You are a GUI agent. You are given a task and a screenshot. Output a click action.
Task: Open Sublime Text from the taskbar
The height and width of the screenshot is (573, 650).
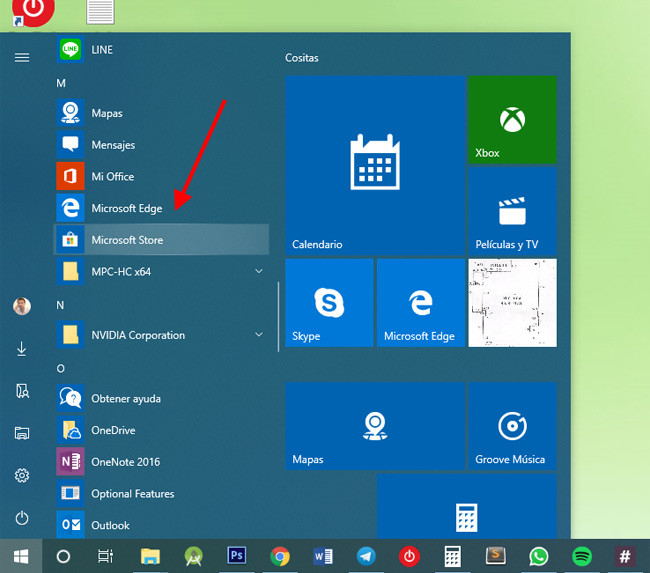495,556
